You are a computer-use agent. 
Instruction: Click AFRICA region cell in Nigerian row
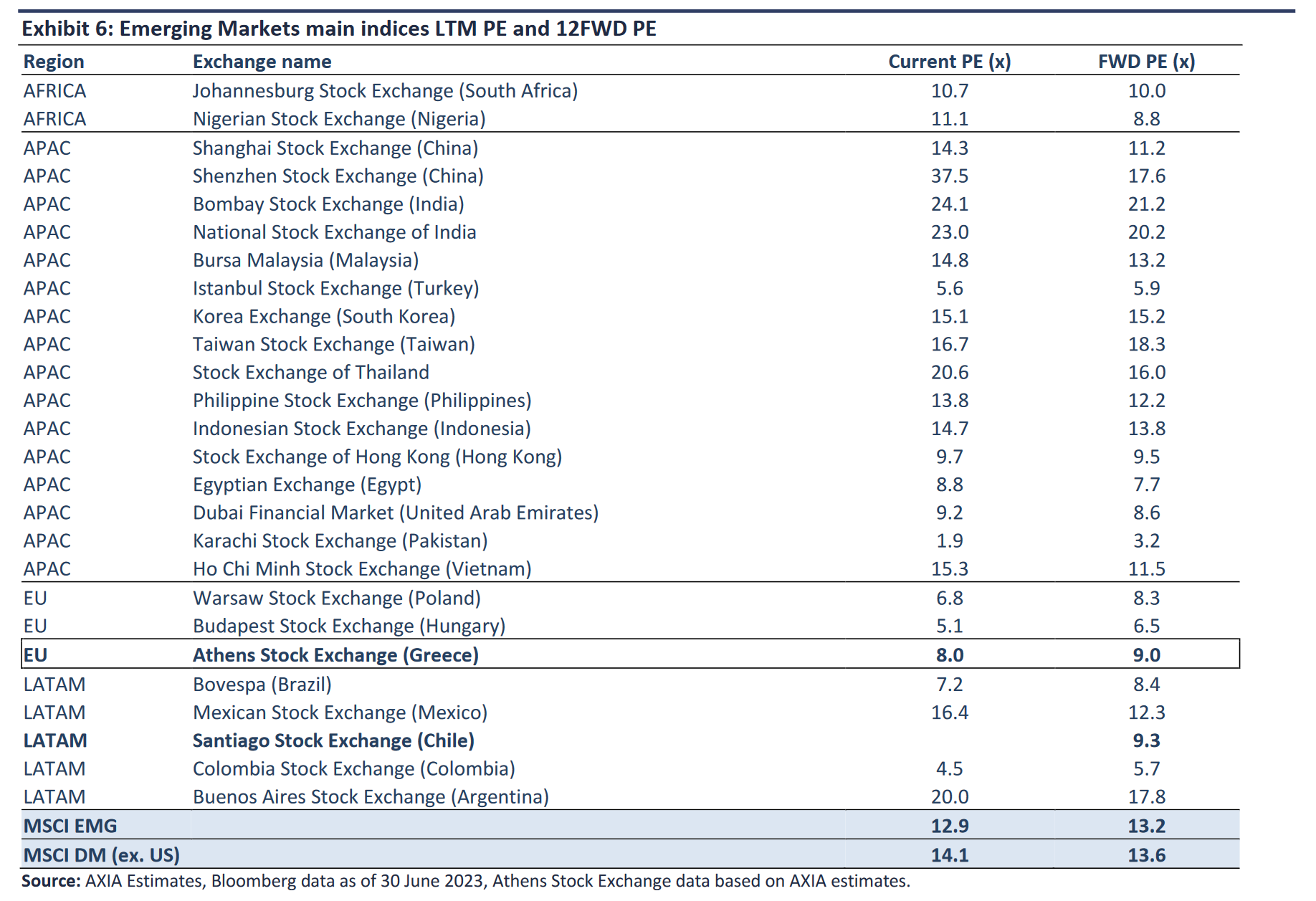click(54, 119)
